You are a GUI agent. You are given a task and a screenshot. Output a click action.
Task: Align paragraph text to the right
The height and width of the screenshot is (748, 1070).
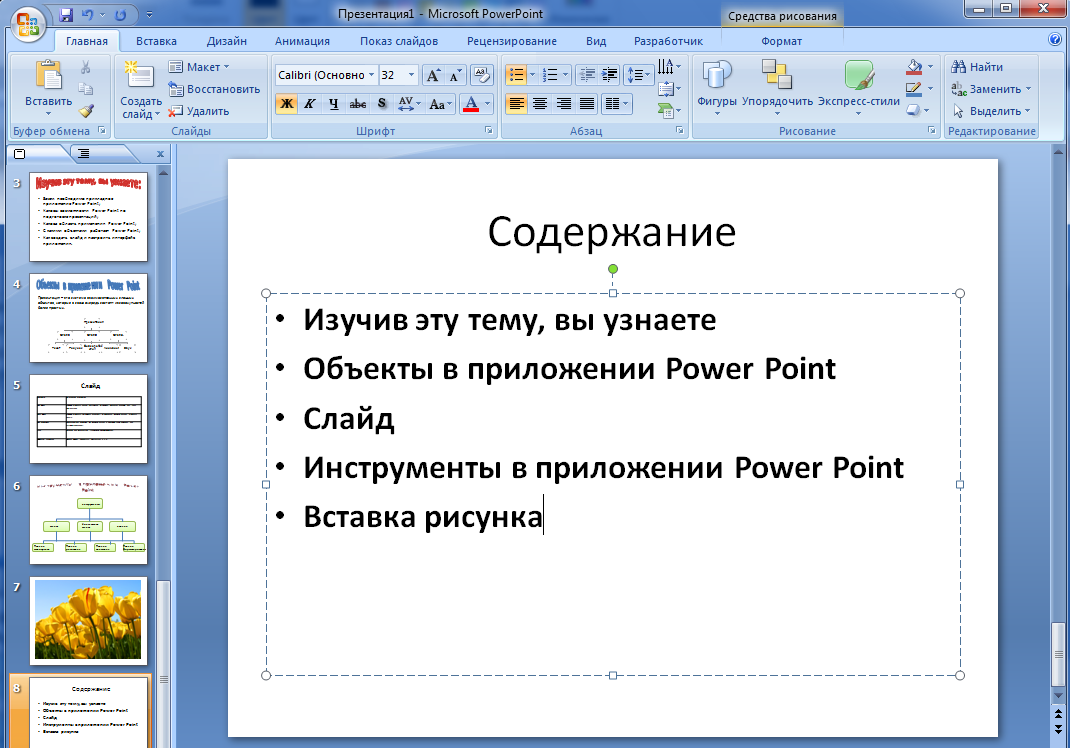tap(564, 104)
